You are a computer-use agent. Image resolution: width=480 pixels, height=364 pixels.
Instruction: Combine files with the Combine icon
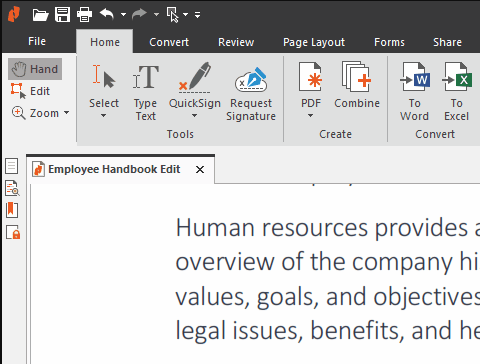coord(357,85)
